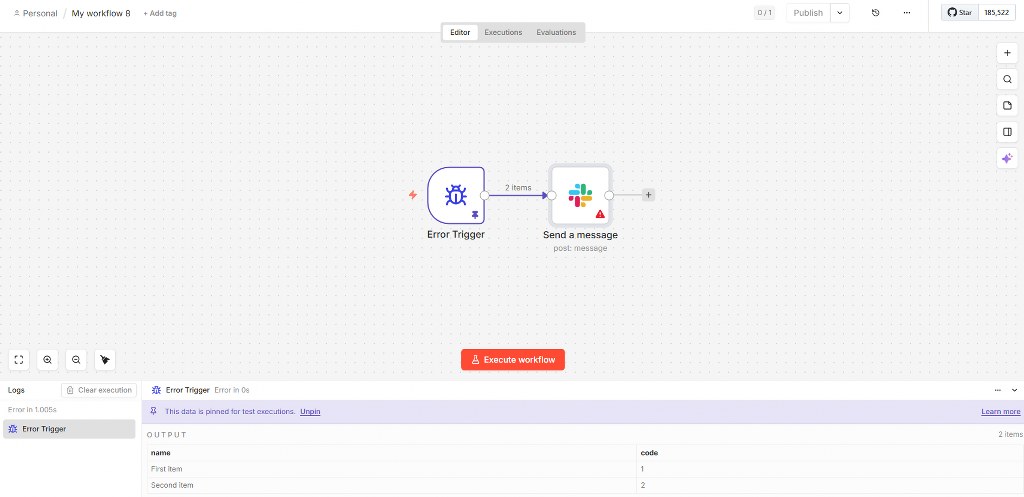
Task: Open logs panel three-dots options
Action: pos(998,390)
